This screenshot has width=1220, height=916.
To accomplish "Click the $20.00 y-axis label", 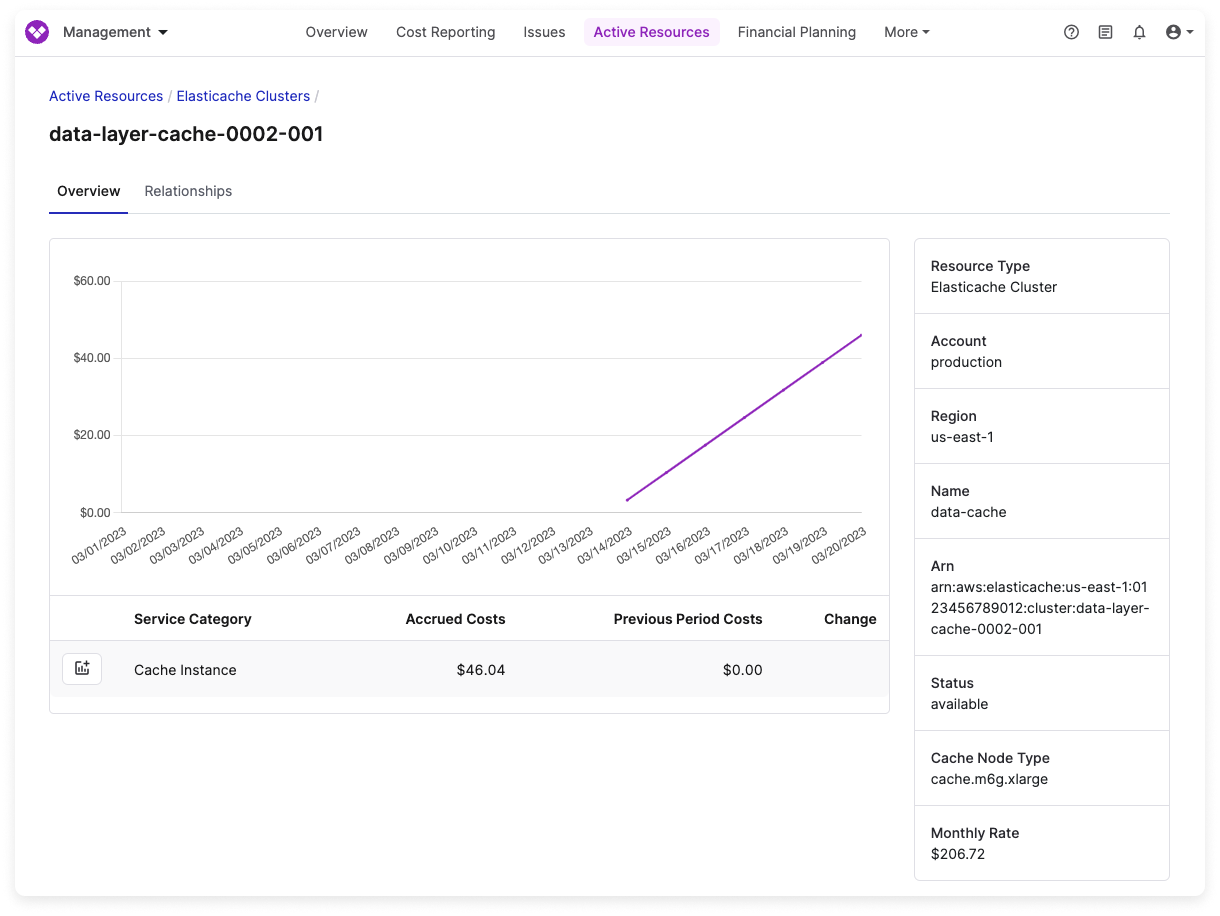I will coord(92,435).
